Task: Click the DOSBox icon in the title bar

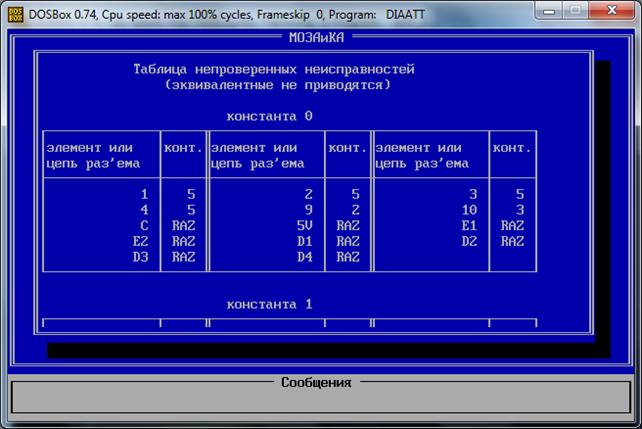Action: pos(16,15)
